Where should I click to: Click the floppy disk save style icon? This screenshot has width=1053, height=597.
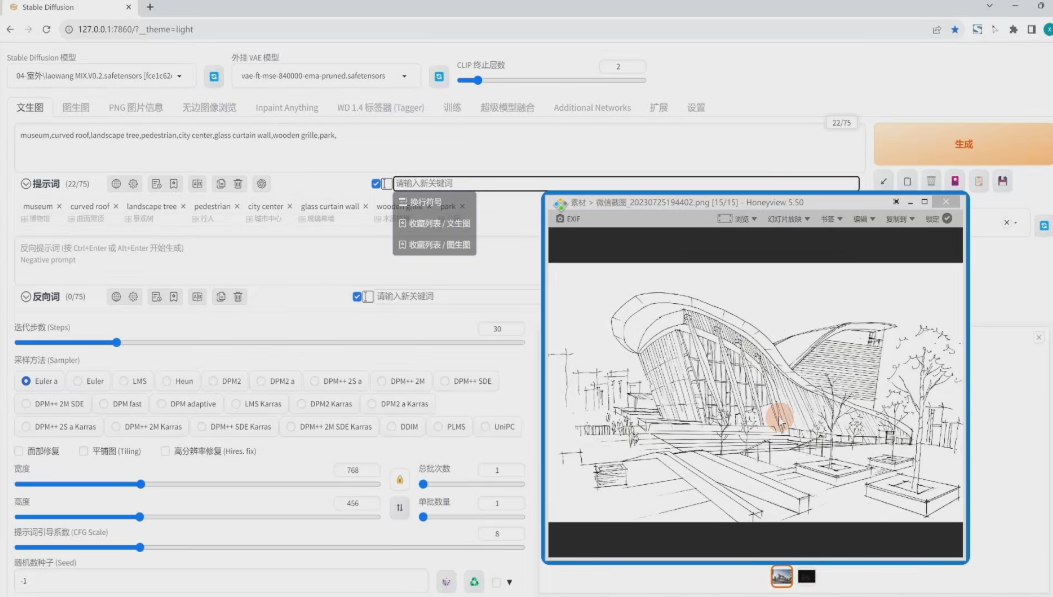coord(1002,181)
